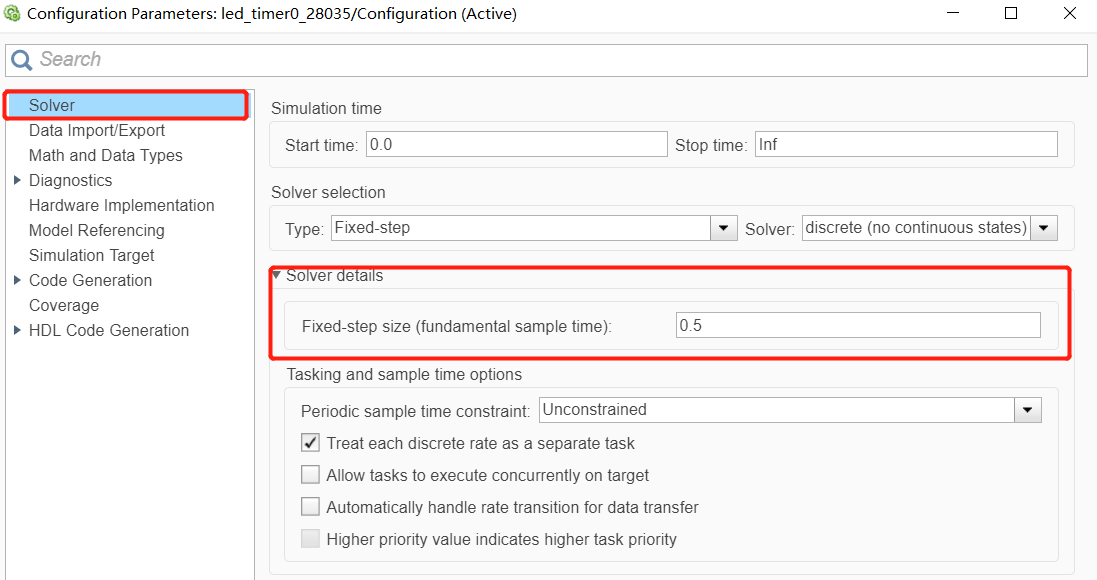Open the Data Import/Export pane
This screenshot has width=1097, height=580.
coord(97,130)
